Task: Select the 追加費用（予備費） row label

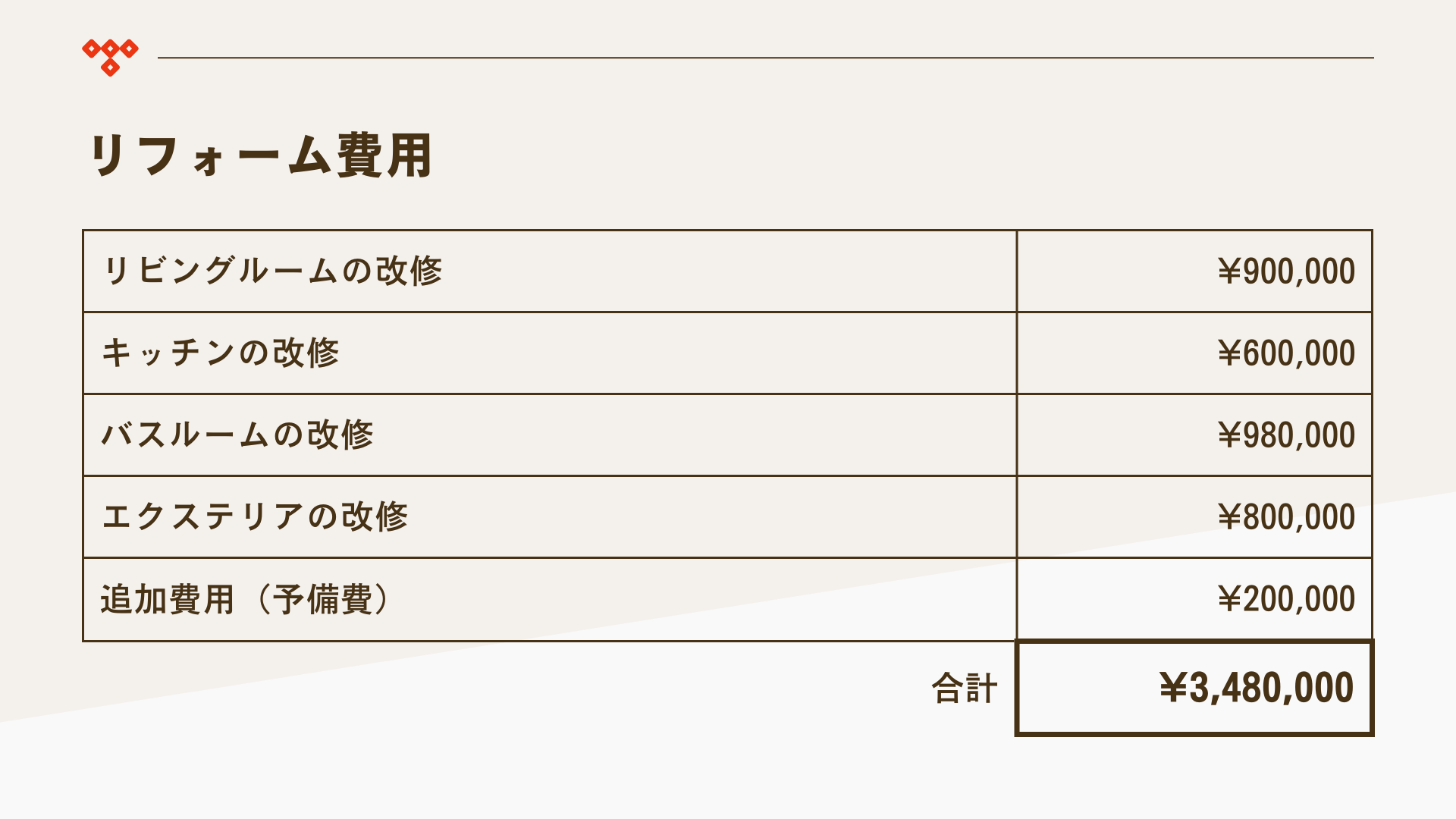Action: tap(245, 599)
